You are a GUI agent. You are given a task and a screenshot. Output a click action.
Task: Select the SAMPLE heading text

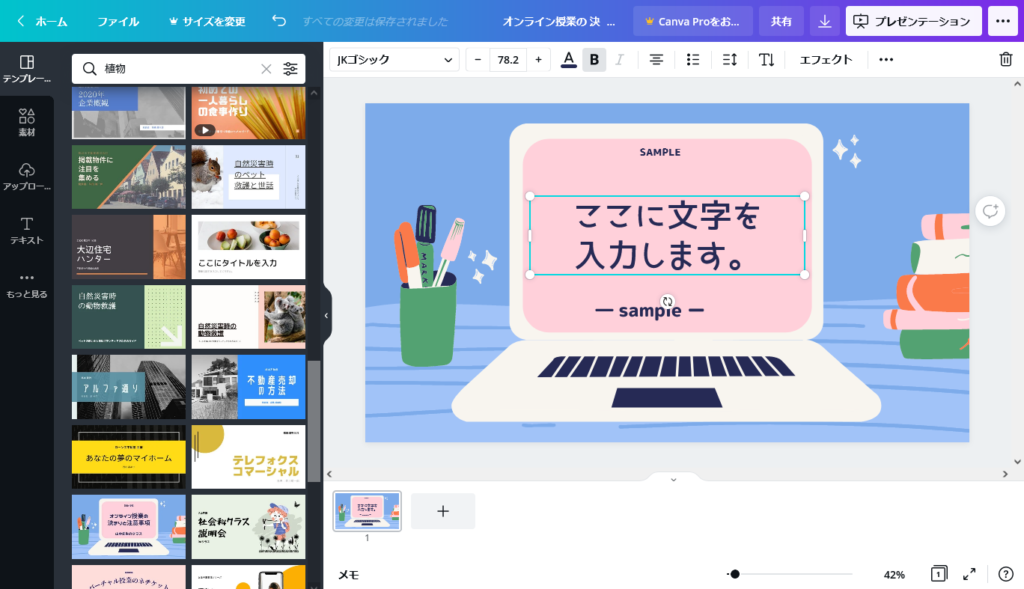[660, 152]
